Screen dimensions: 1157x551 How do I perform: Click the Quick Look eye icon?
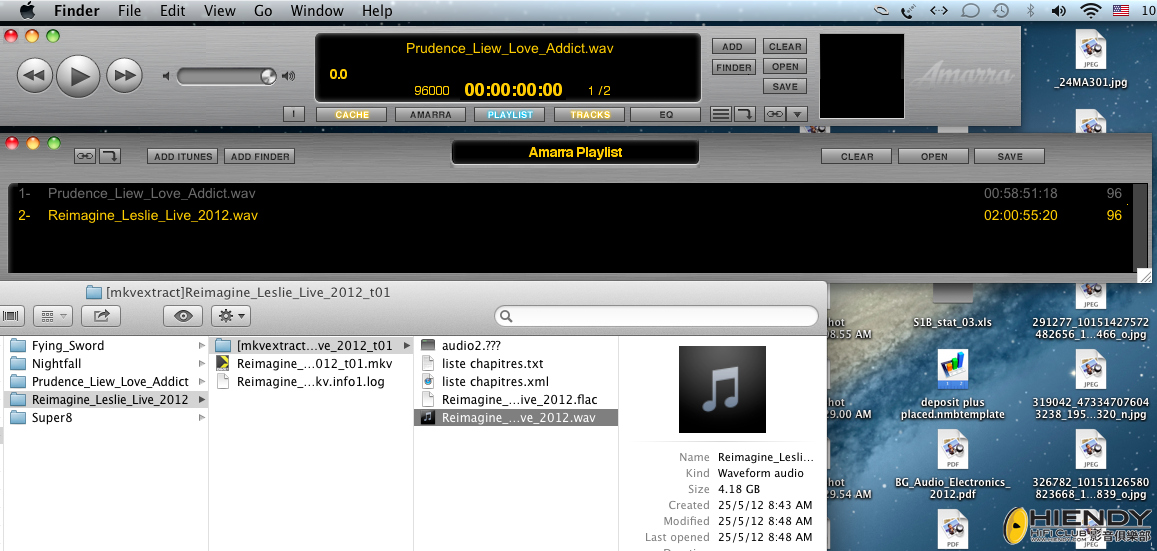(x=184, y=316)
